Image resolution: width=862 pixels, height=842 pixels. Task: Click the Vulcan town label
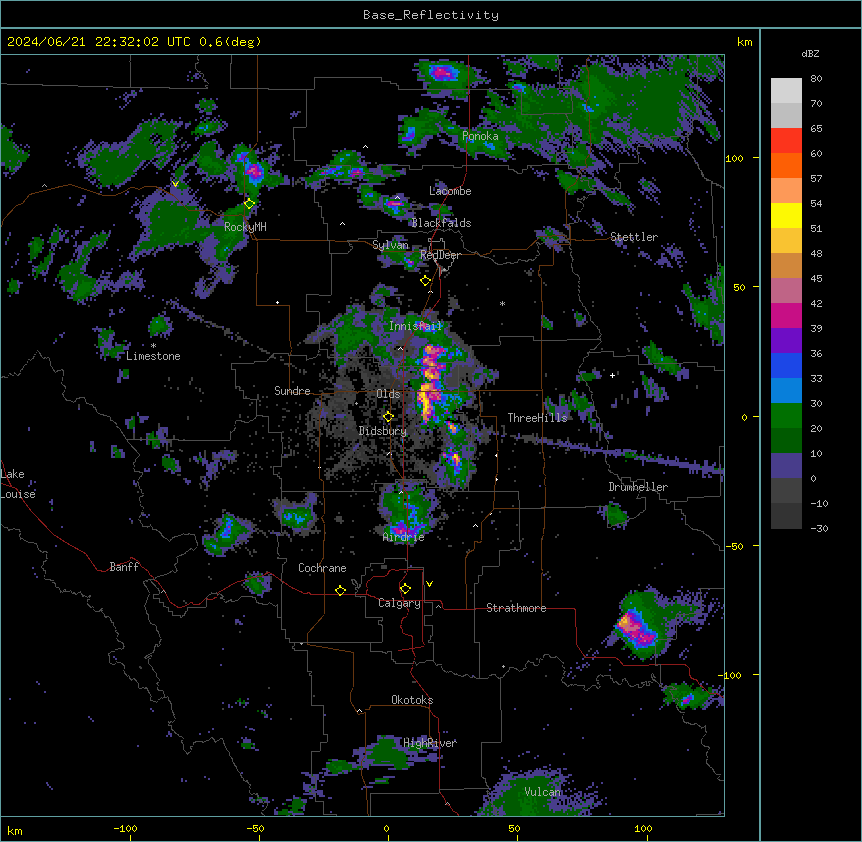point(543,792)
